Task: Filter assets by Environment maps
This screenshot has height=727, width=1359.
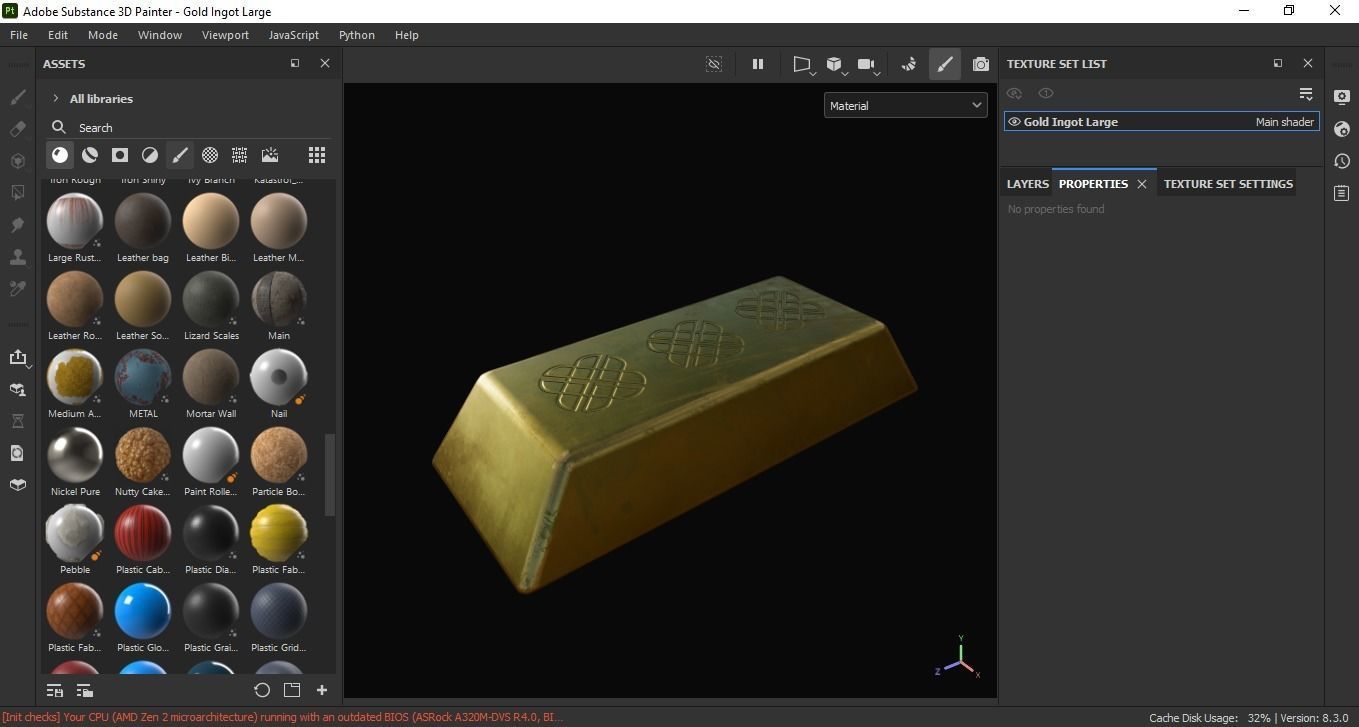Action: [x=270, y=155]
